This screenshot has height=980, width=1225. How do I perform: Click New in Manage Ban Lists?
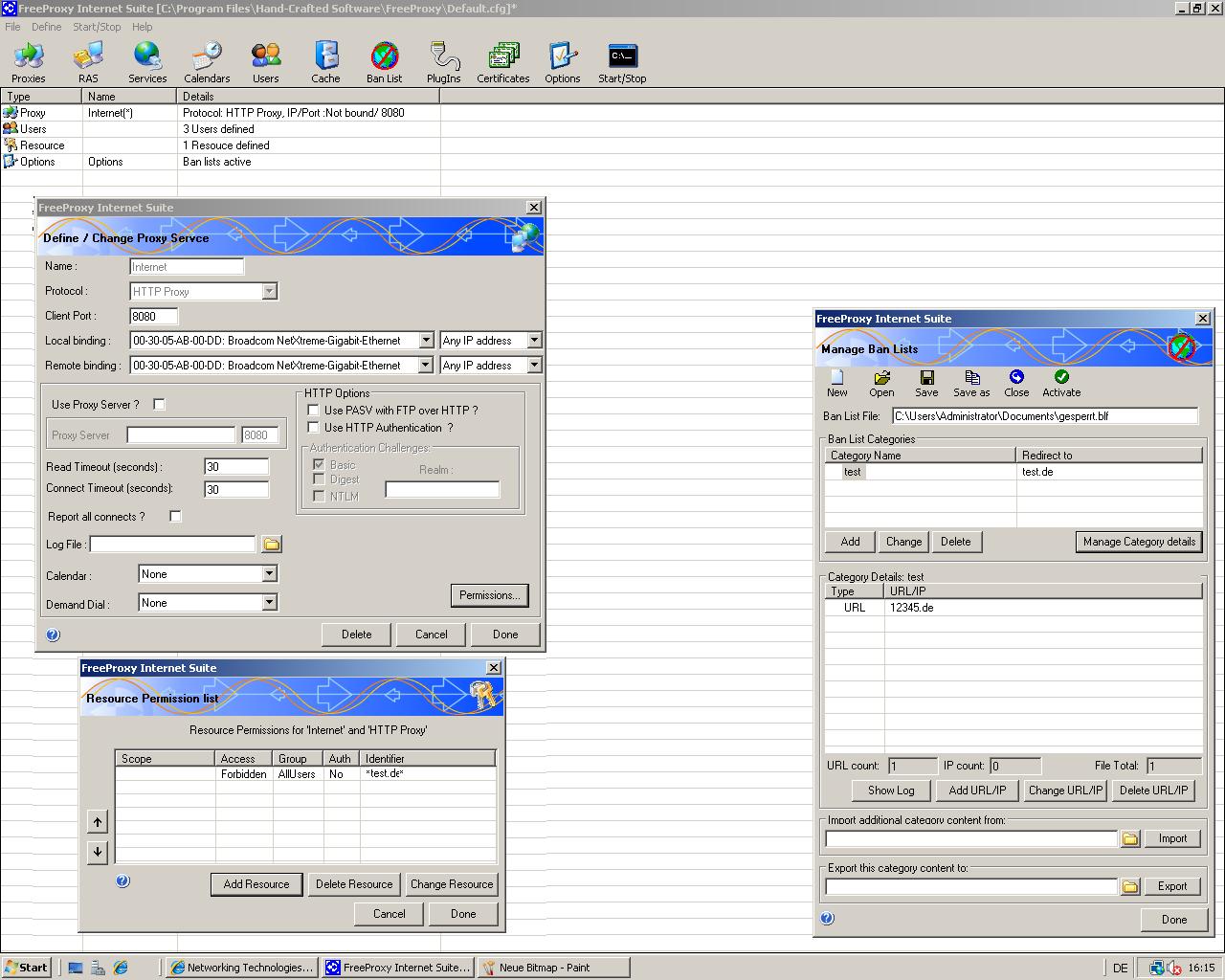(837, 384)
